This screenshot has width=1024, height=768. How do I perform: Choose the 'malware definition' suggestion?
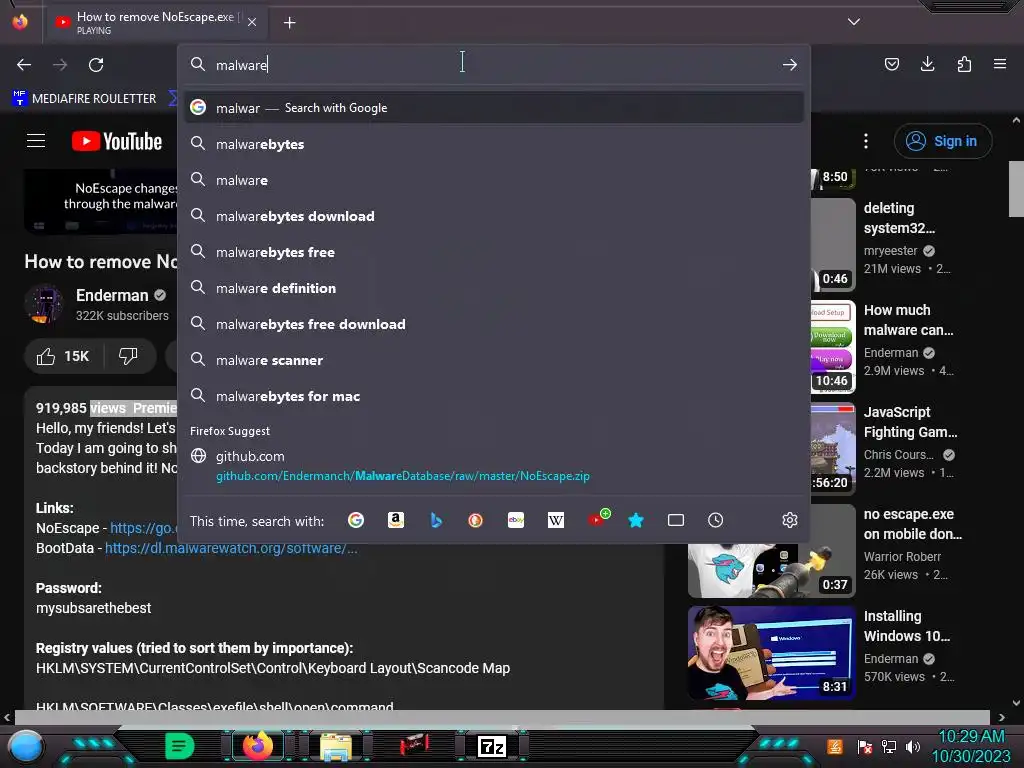click(494, 288)
